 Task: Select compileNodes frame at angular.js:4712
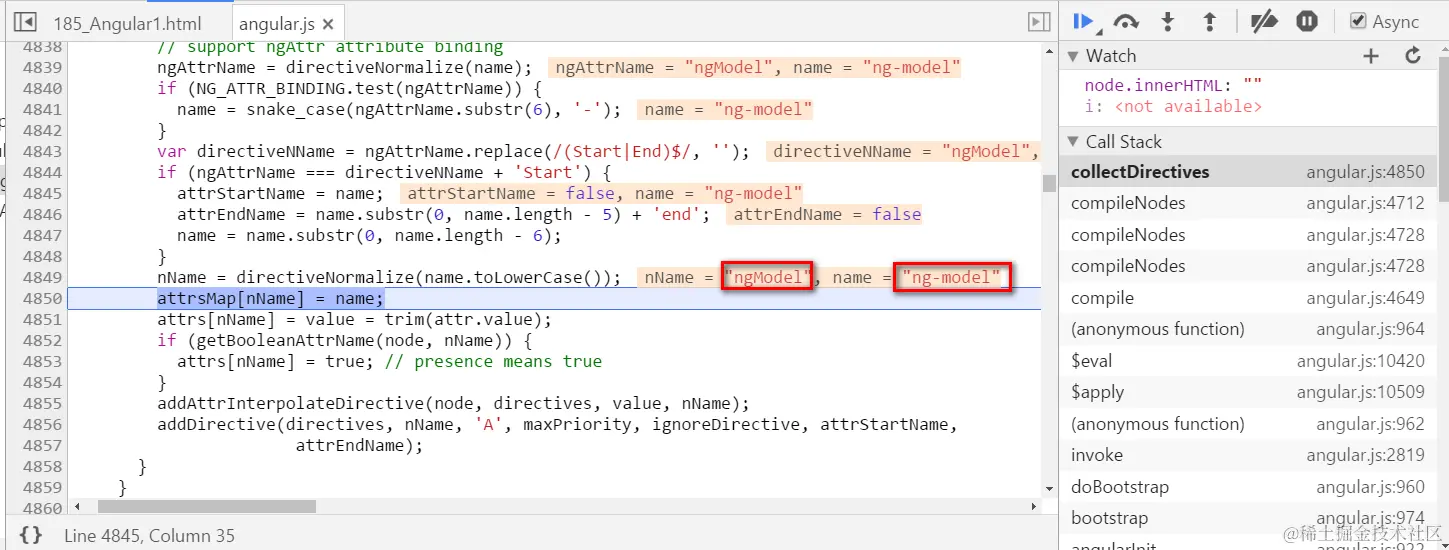click(1248, 203)
